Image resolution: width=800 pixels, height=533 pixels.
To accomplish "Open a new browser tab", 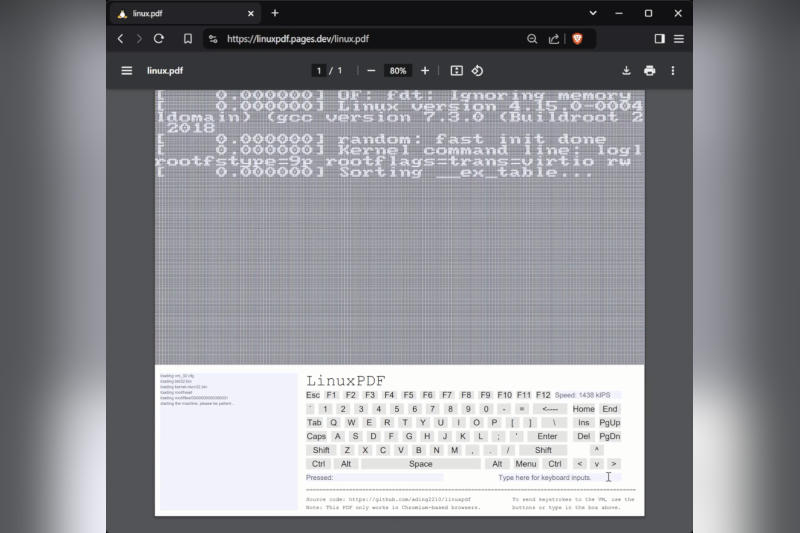I will 275,13.
